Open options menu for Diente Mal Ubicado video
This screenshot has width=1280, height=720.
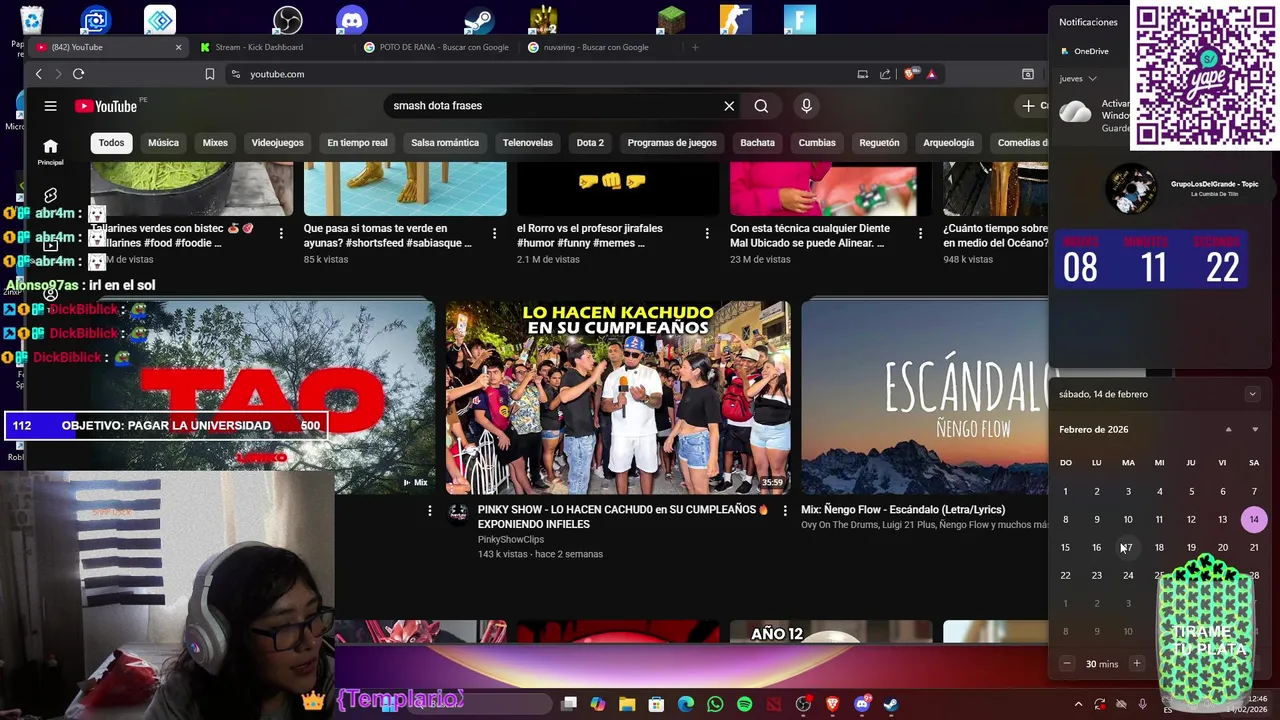(920, 233)
